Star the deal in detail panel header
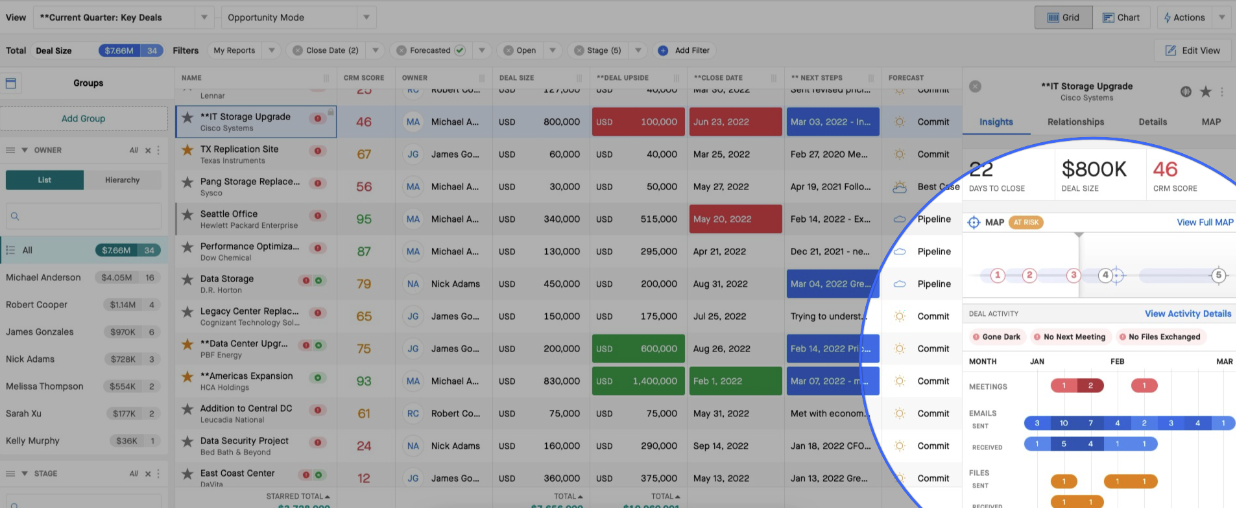Viewport: 1236px width, 508px height. (1205, 91)
